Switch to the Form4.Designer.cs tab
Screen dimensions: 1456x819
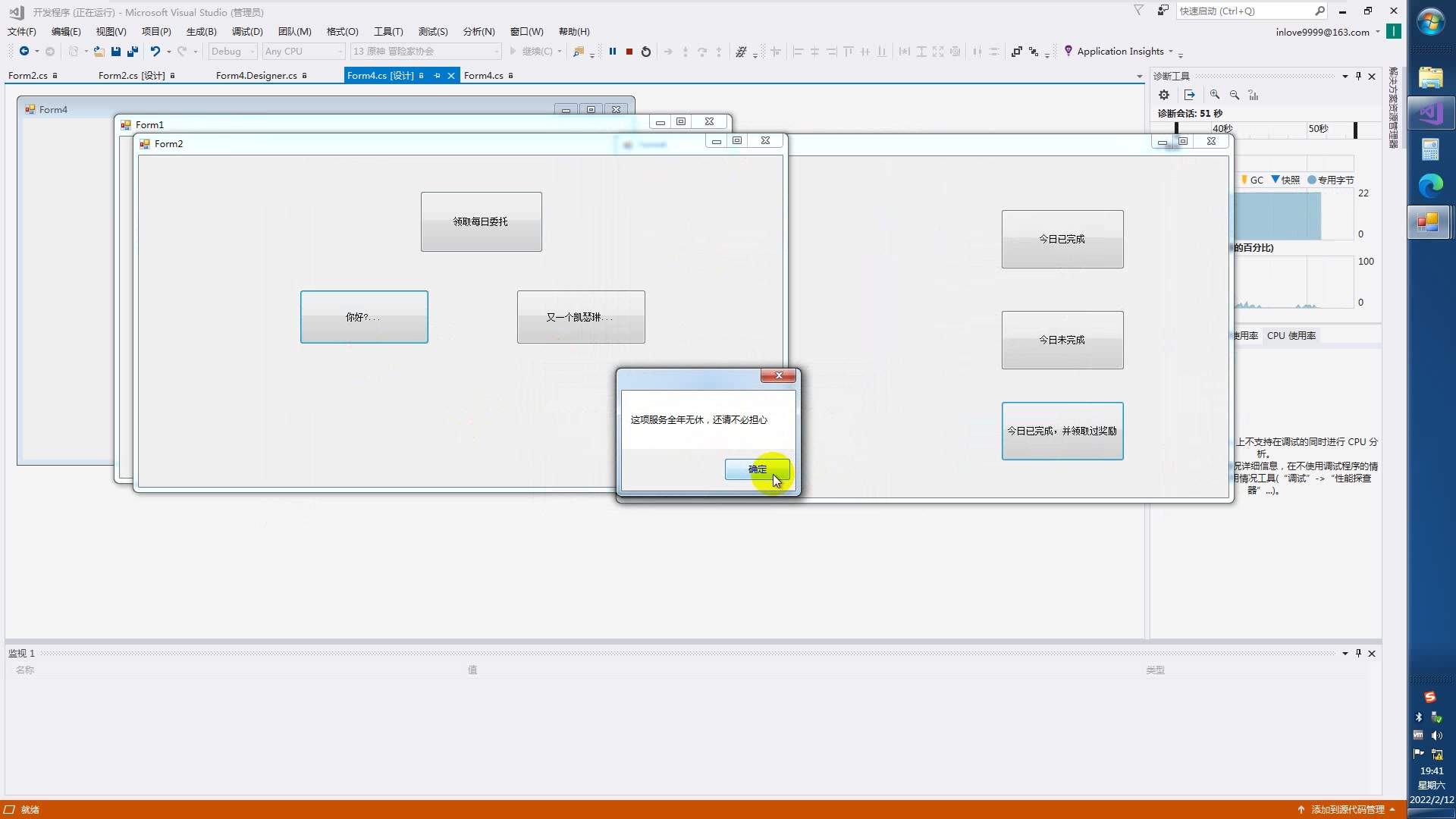[256, 76]
